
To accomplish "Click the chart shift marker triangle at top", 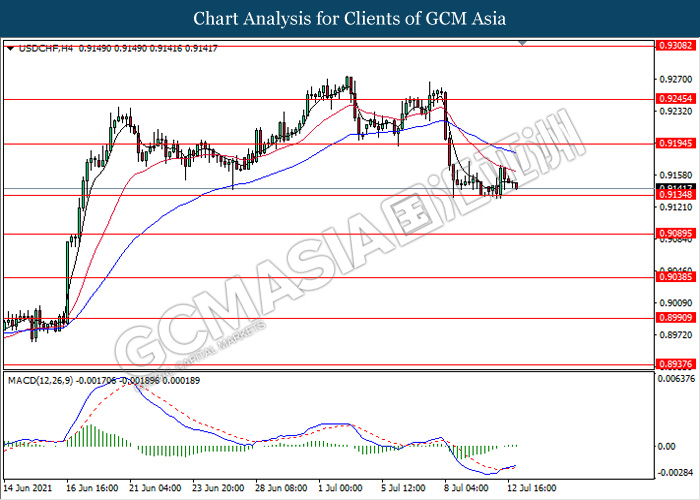I will pos(522,43).
